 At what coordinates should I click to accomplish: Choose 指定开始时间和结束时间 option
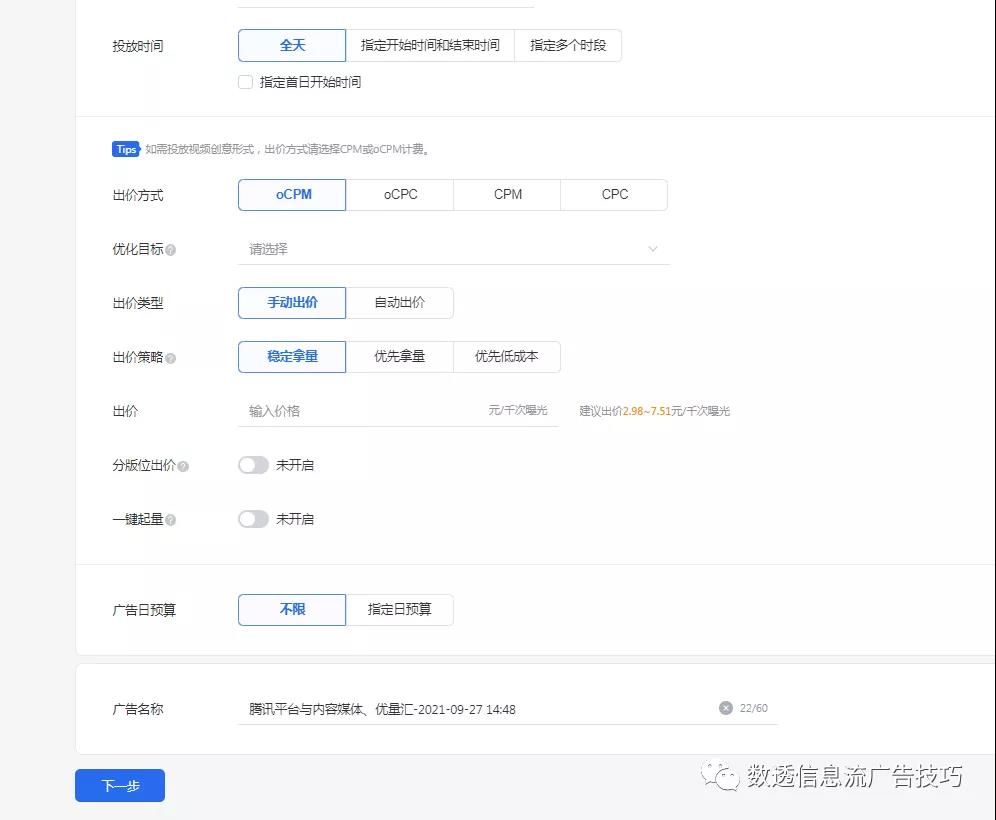430,45
